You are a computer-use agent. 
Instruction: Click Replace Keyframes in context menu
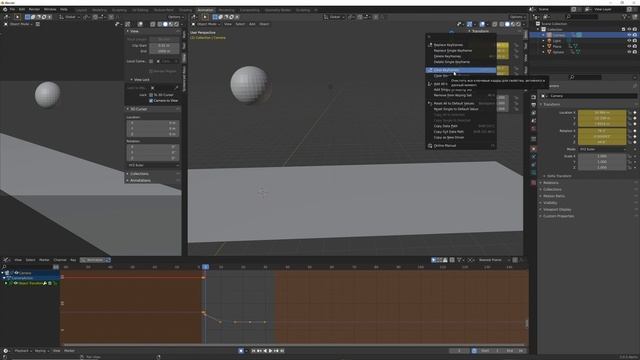tap(448, 45)
